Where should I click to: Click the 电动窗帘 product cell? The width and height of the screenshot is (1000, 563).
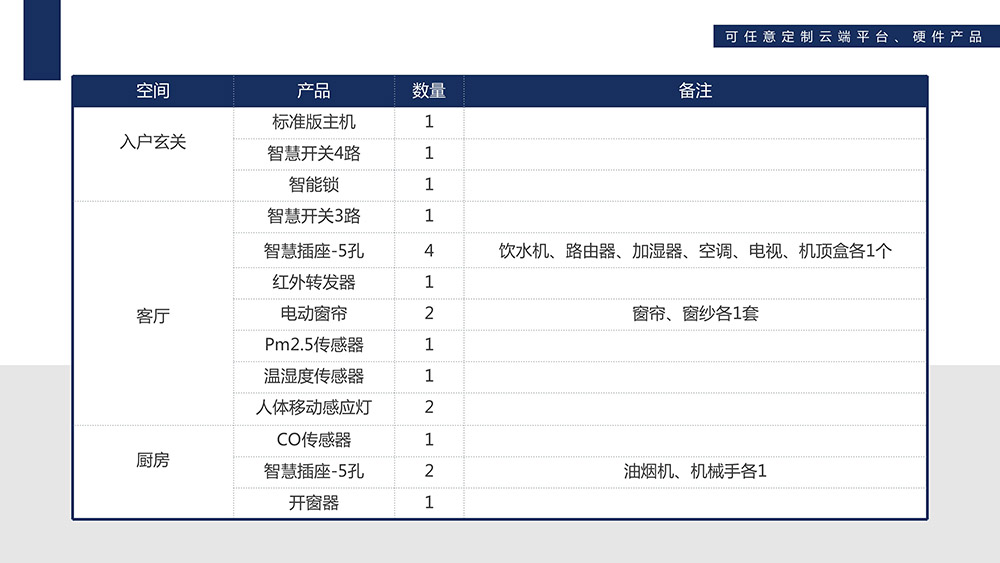(x=314, y=313)
